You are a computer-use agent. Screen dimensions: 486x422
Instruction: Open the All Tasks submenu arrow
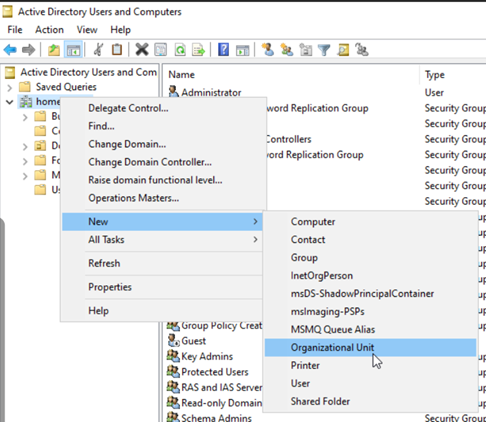tap(255, 239)
